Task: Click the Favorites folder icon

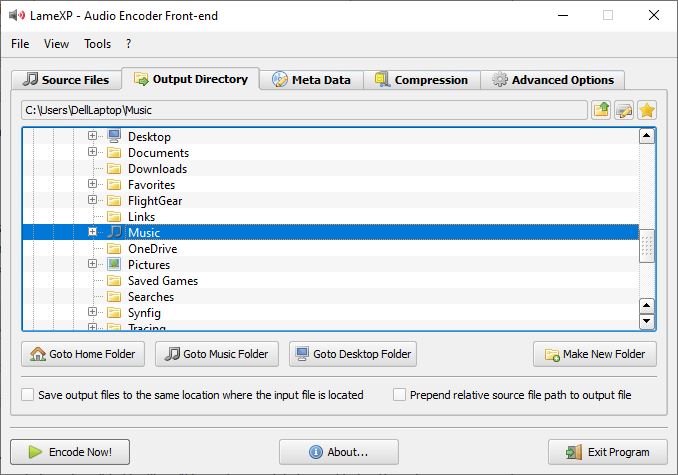Action: click(114, 184)
